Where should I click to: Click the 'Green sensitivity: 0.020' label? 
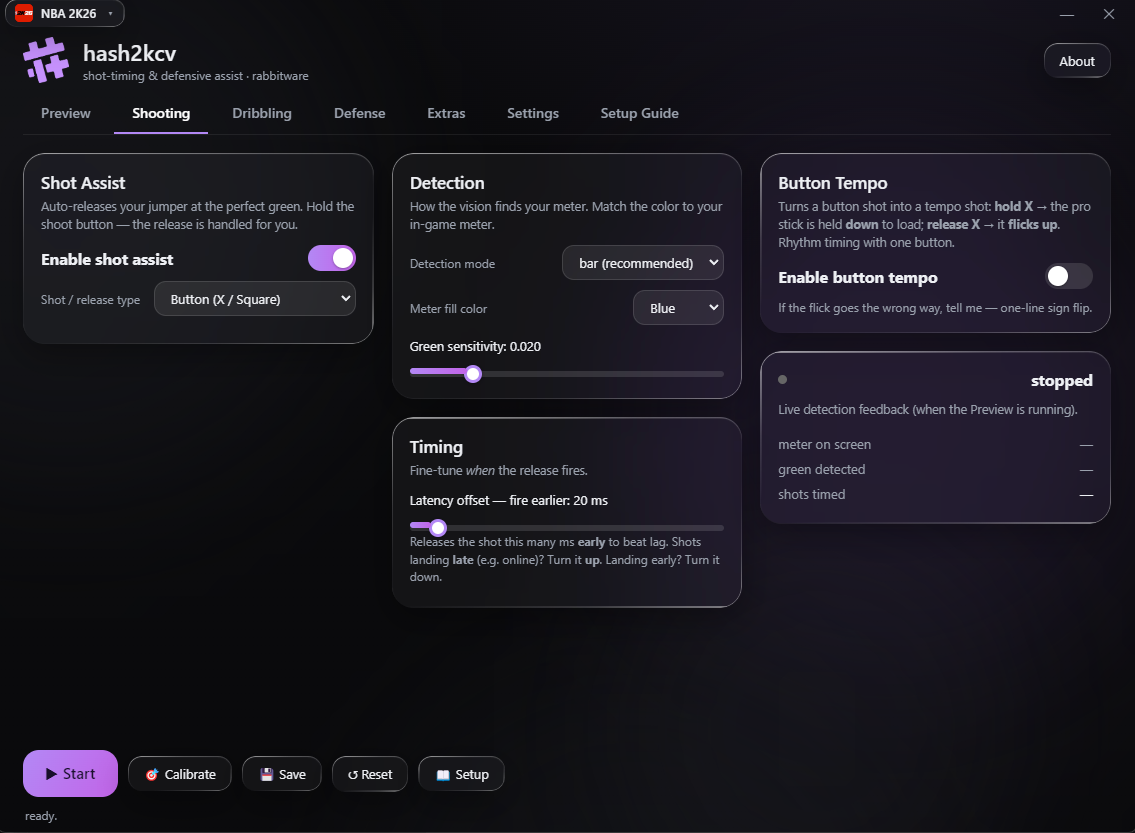tap(475, 347)
